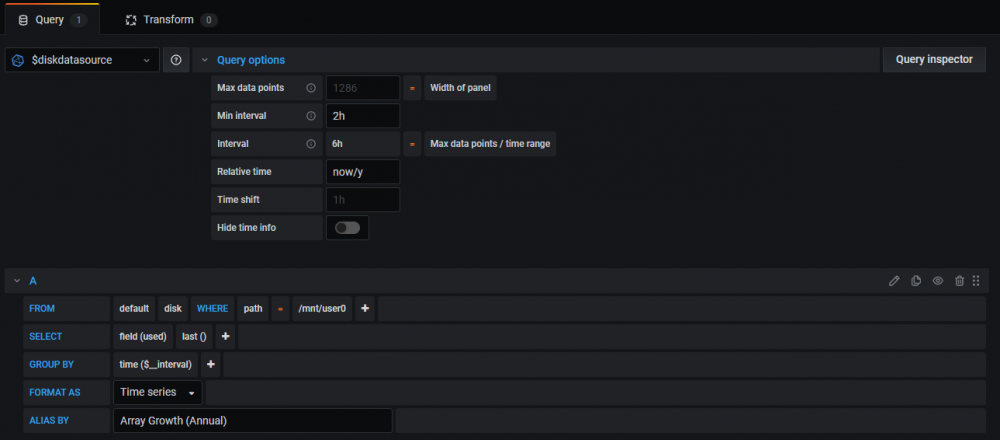Screen dimensions: 1000x440
Task: Click the Query options heading
Action: [x=251, y=60]
